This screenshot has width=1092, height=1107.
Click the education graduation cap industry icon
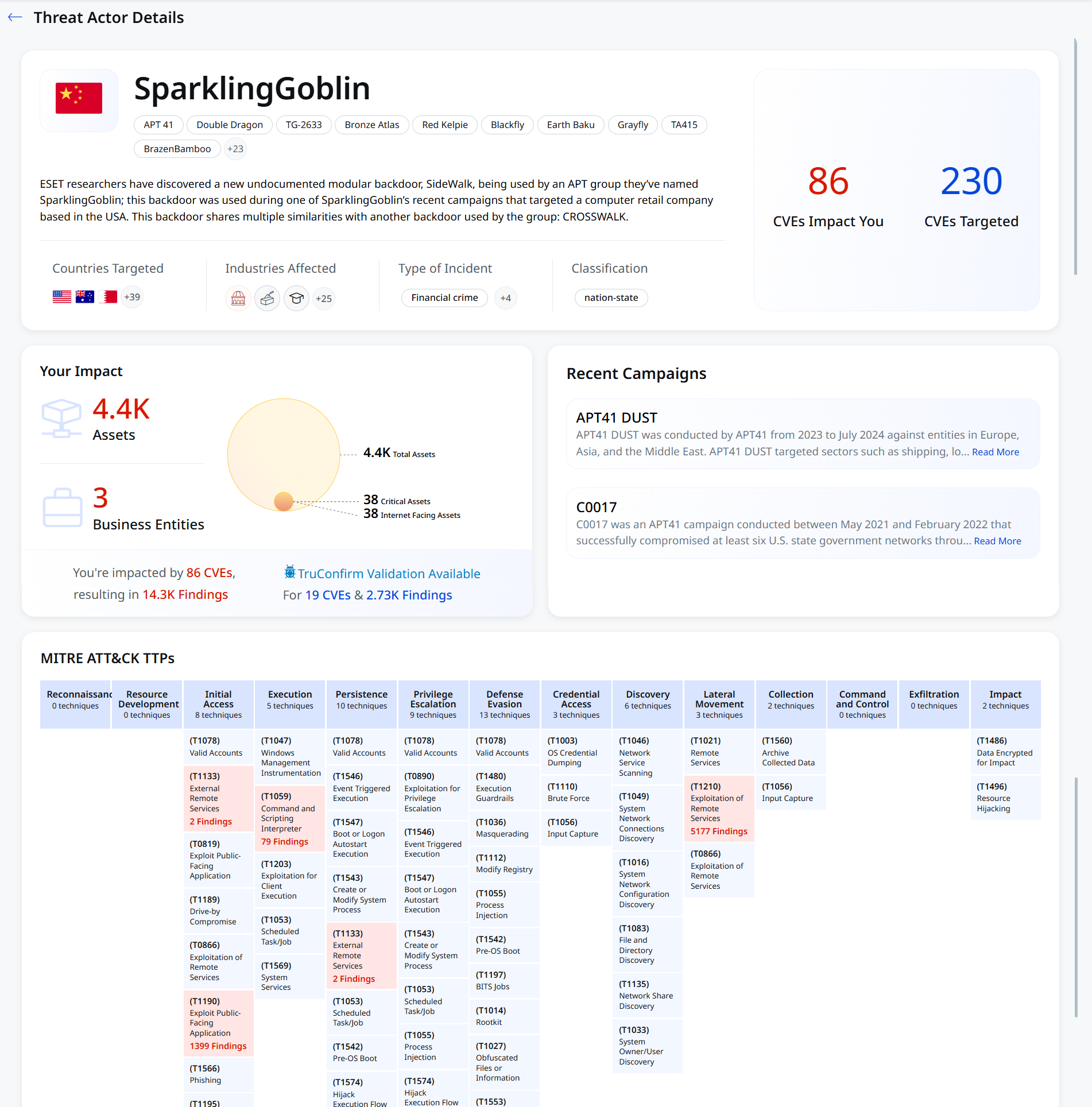(297, 298)
